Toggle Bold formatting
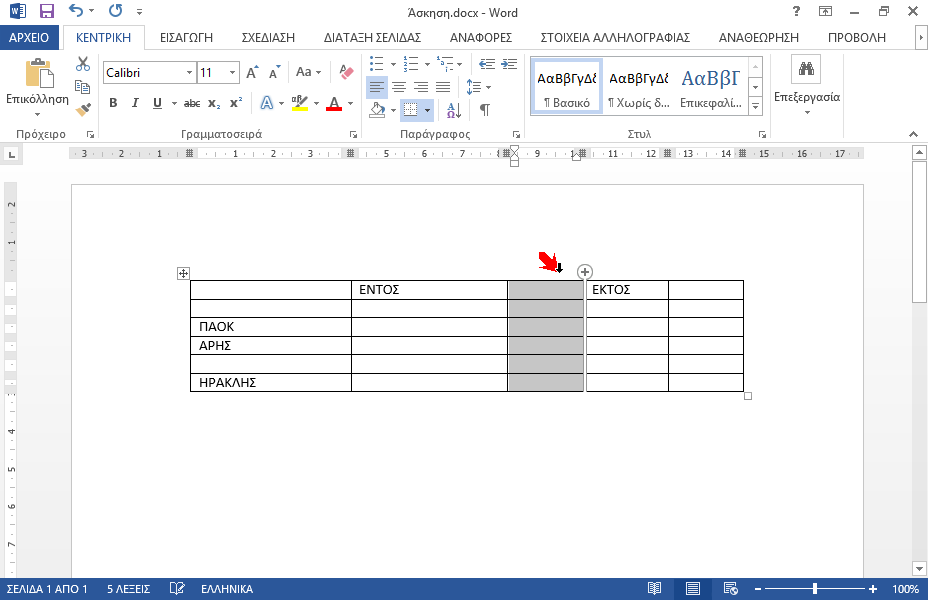 tap(113, 103)
